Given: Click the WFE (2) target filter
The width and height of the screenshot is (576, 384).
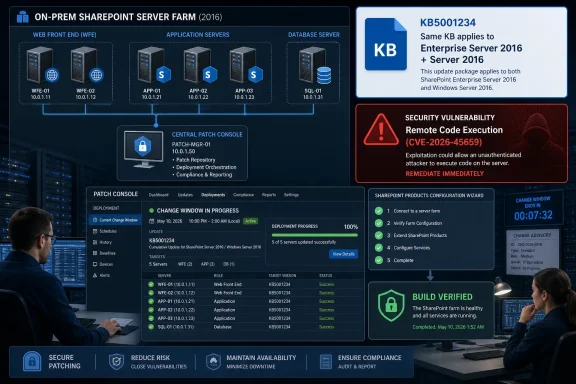Looking at the screenshot, I should 185,264.
